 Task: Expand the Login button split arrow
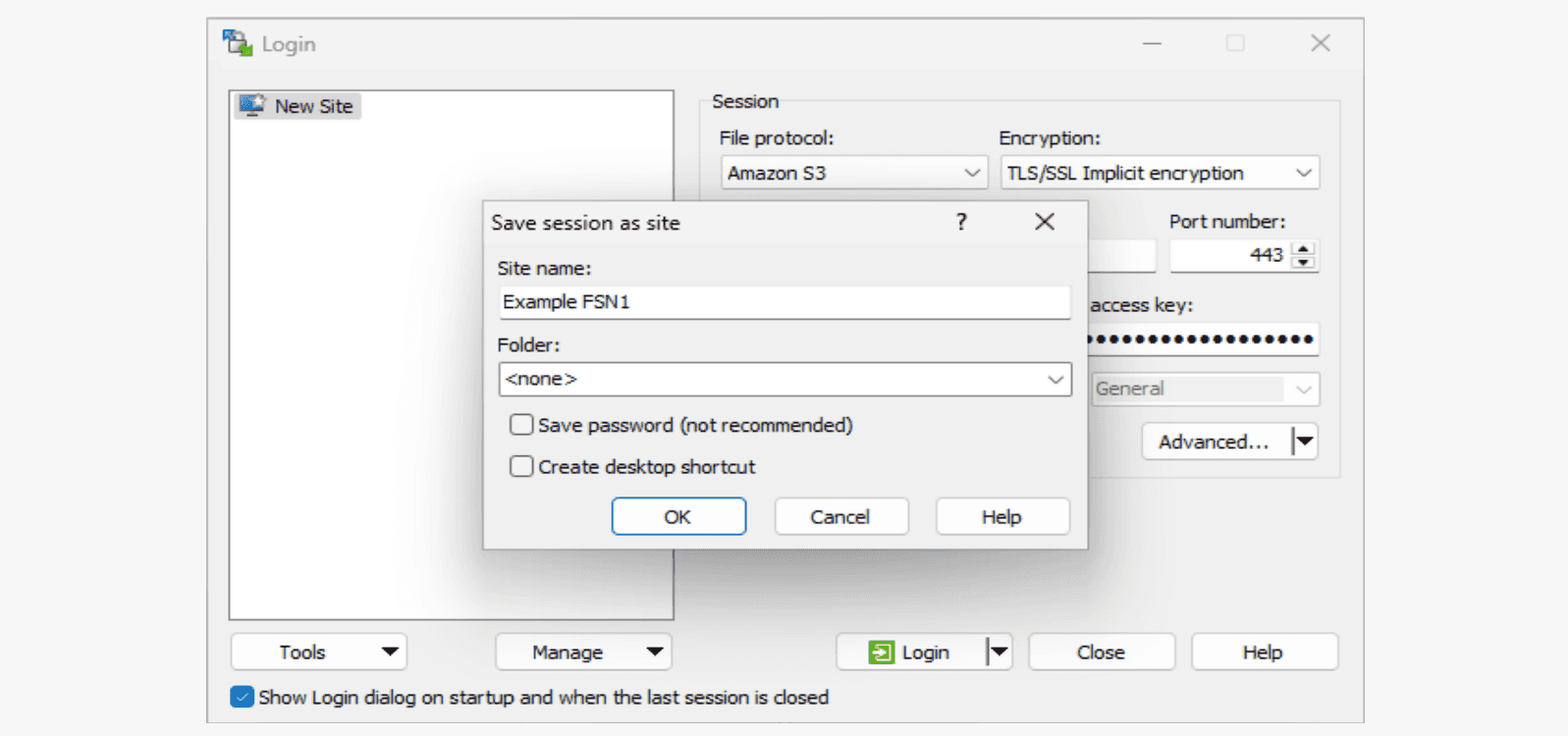[1000, 651]
